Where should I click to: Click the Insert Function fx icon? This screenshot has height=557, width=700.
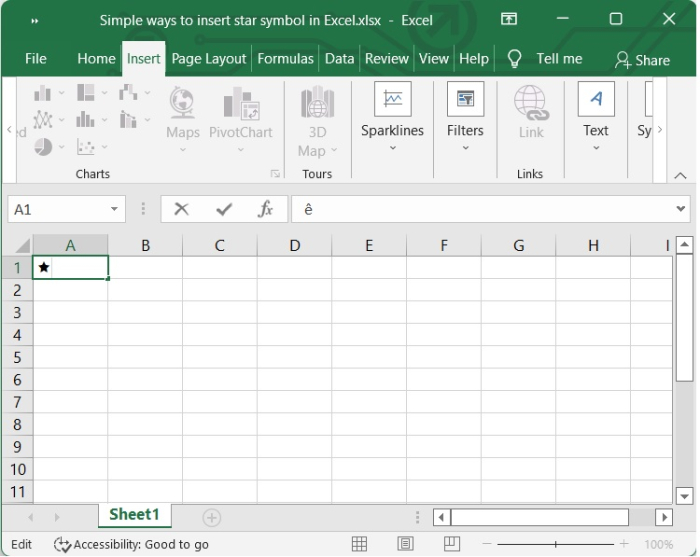266,210
